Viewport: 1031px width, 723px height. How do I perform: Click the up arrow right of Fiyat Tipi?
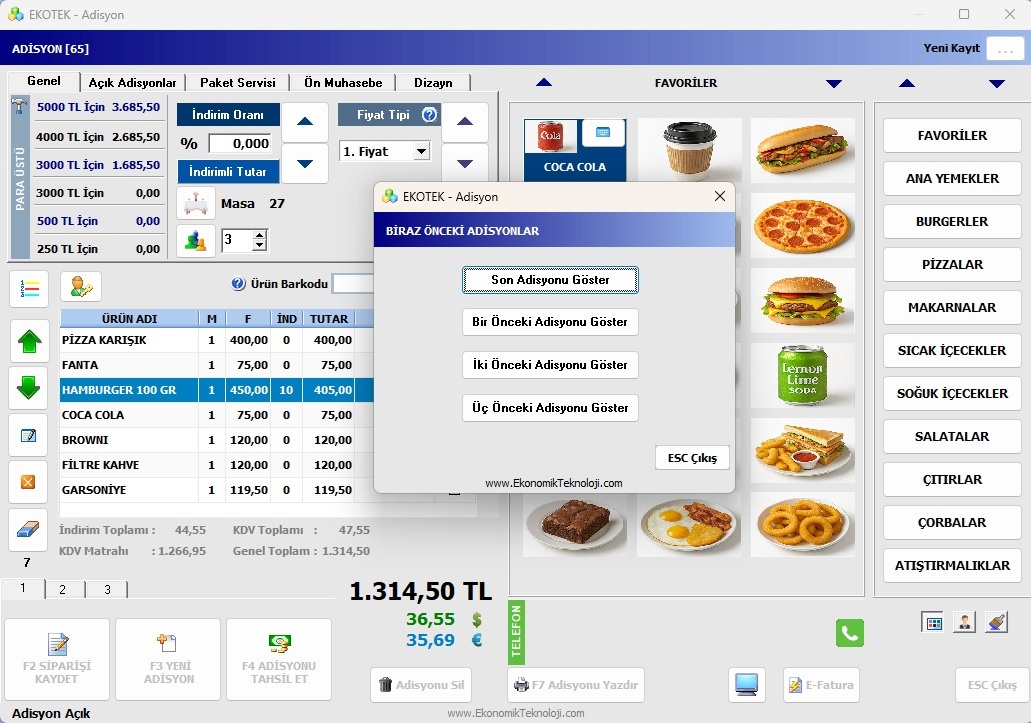tap(465, 122)
